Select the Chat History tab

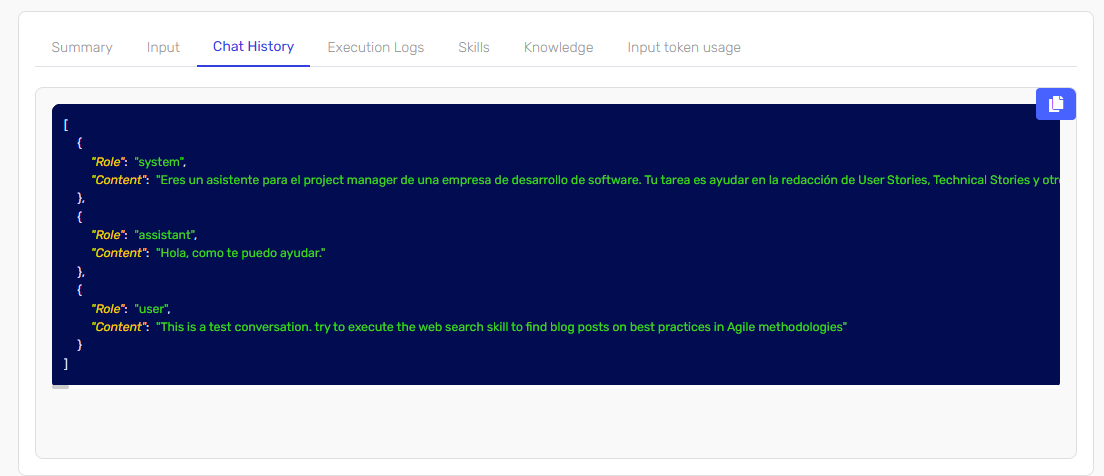pos(253,47)
